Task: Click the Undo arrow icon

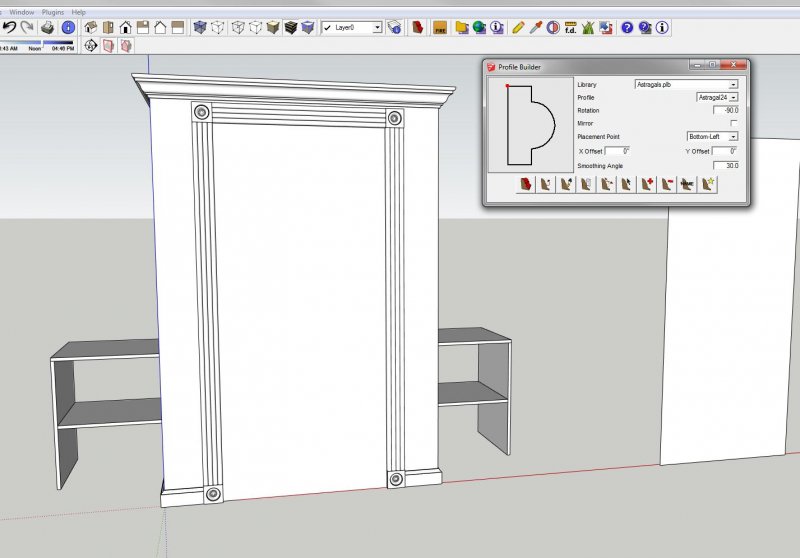Action: 9,27
